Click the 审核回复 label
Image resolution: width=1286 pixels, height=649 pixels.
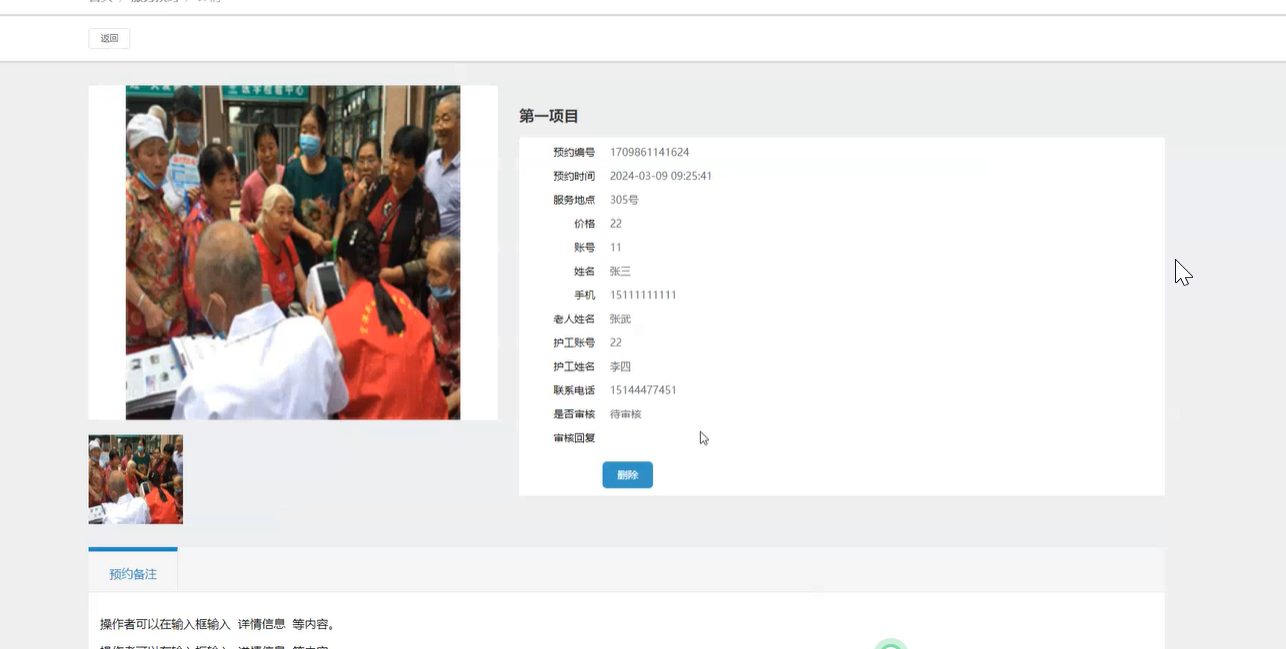(574, 438)
